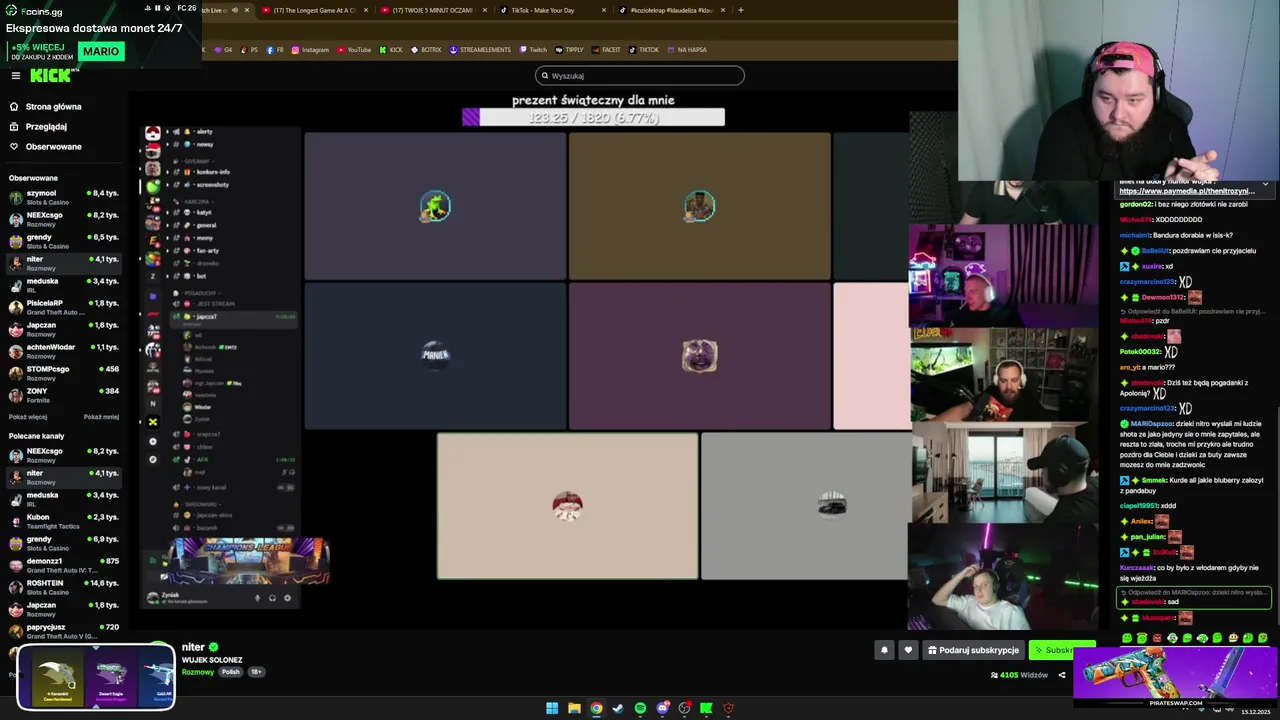This screenshot has height=720, width=1280.
Task: Close The Longest Game tab
Action: pyautogui.click(x=366, y=10)
